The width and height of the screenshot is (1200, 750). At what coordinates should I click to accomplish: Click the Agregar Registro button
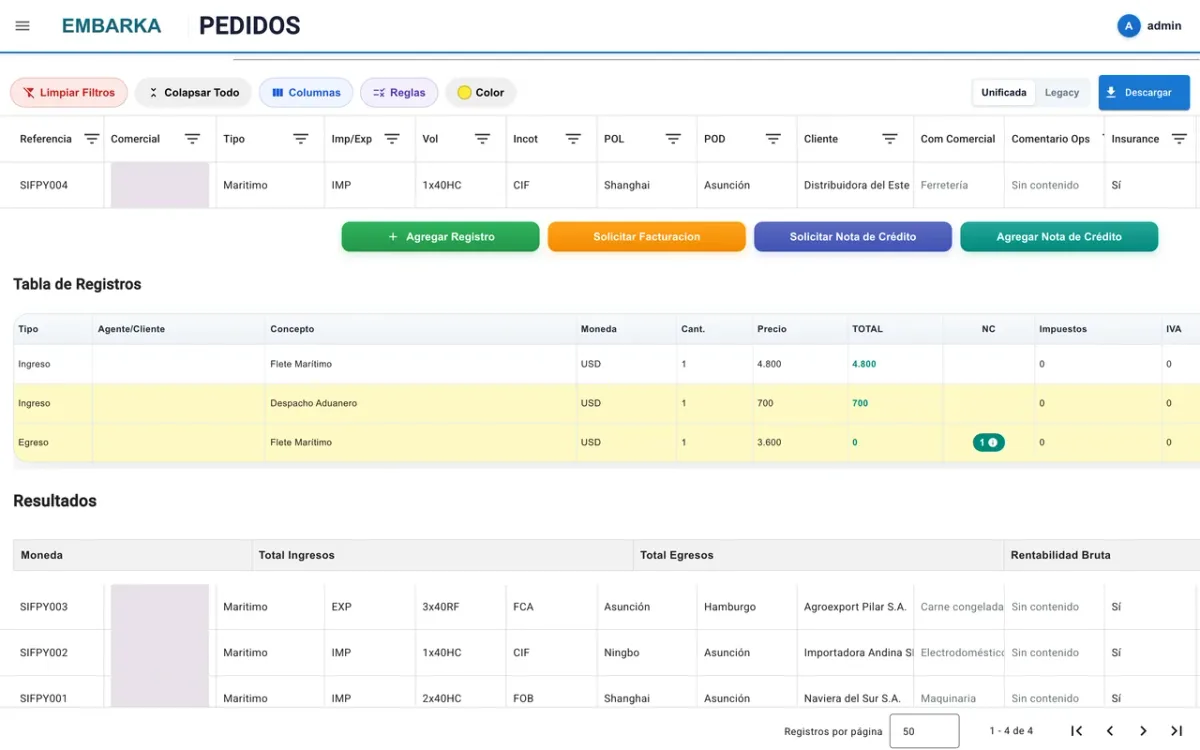440,237
